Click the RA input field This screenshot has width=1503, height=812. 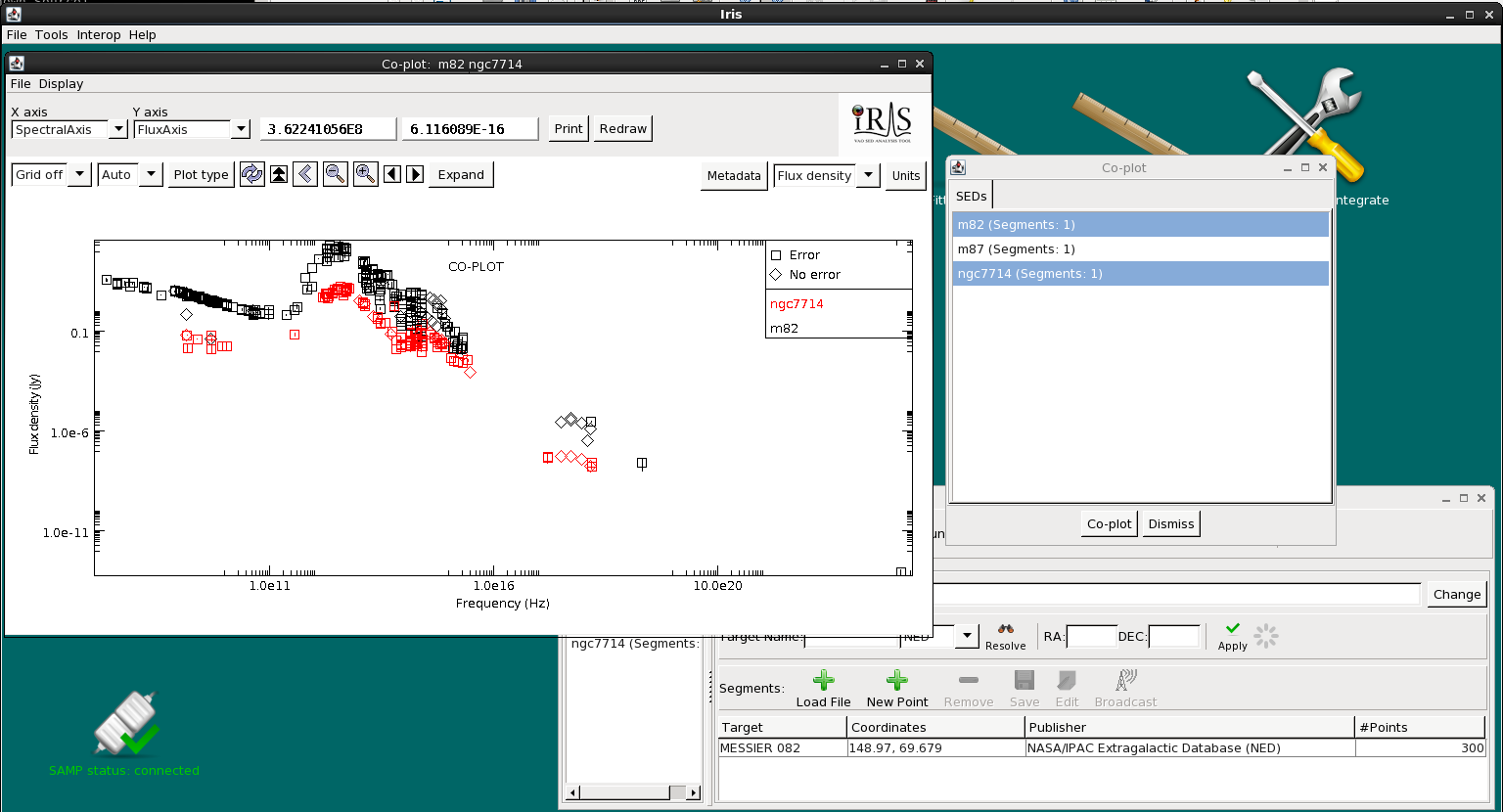(1092, 636)
